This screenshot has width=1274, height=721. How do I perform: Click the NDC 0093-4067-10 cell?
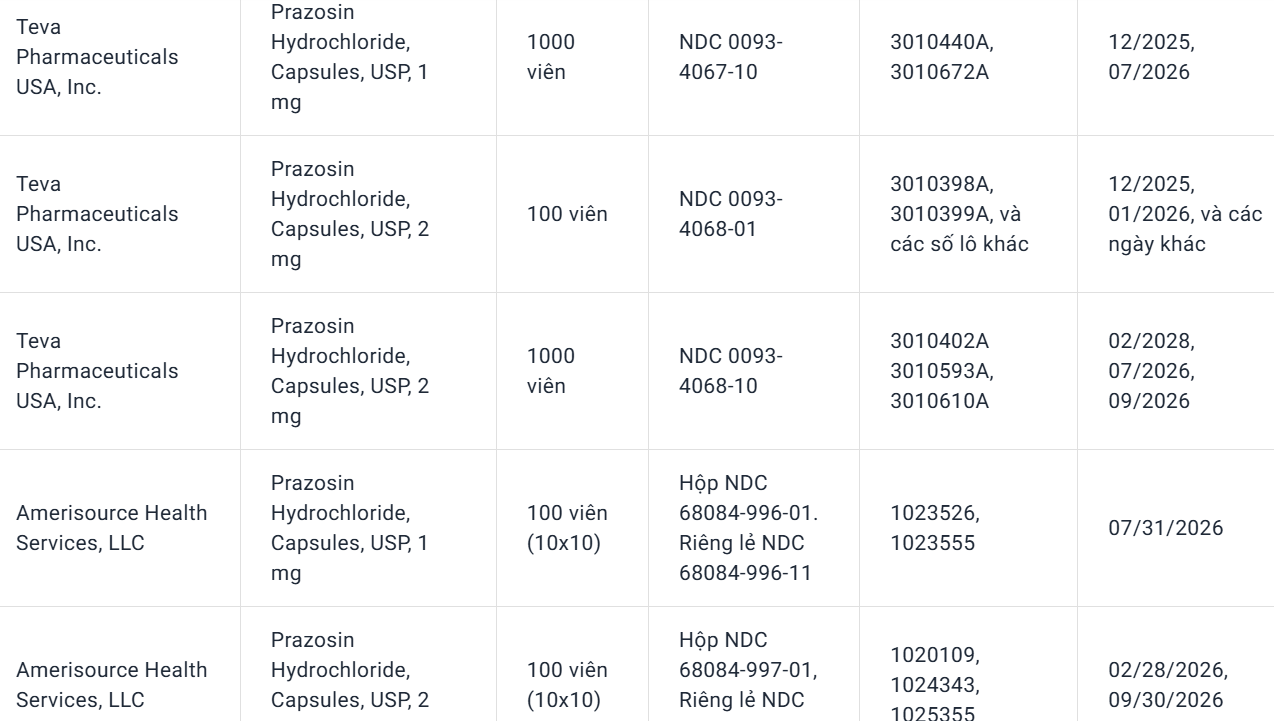[731, 57]
